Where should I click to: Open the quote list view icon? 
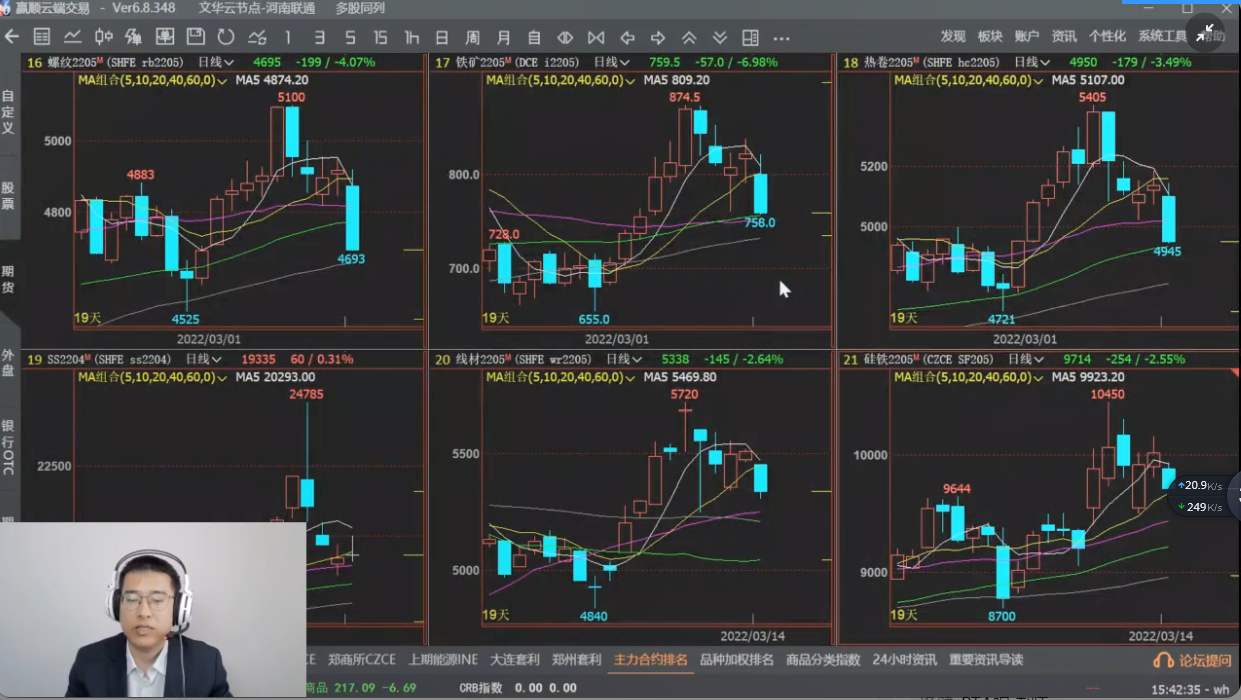[42, 37]
